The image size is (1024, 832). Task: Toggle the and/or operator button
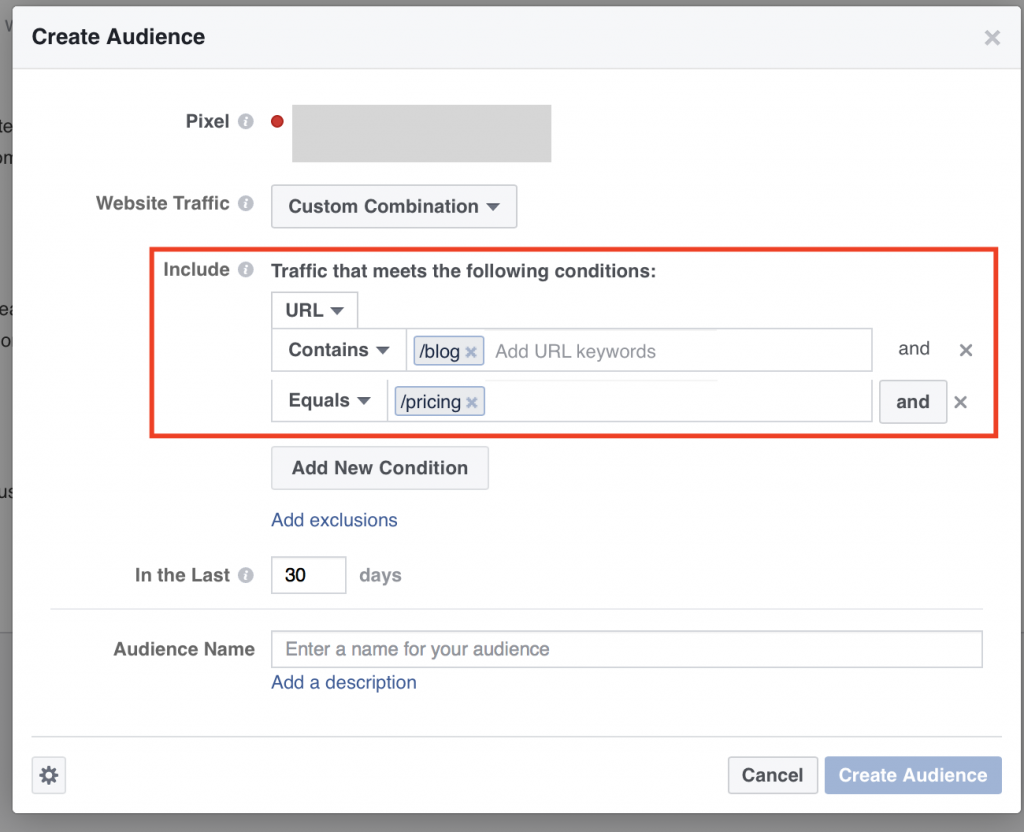pyautogui.click(x=912, y=401)
